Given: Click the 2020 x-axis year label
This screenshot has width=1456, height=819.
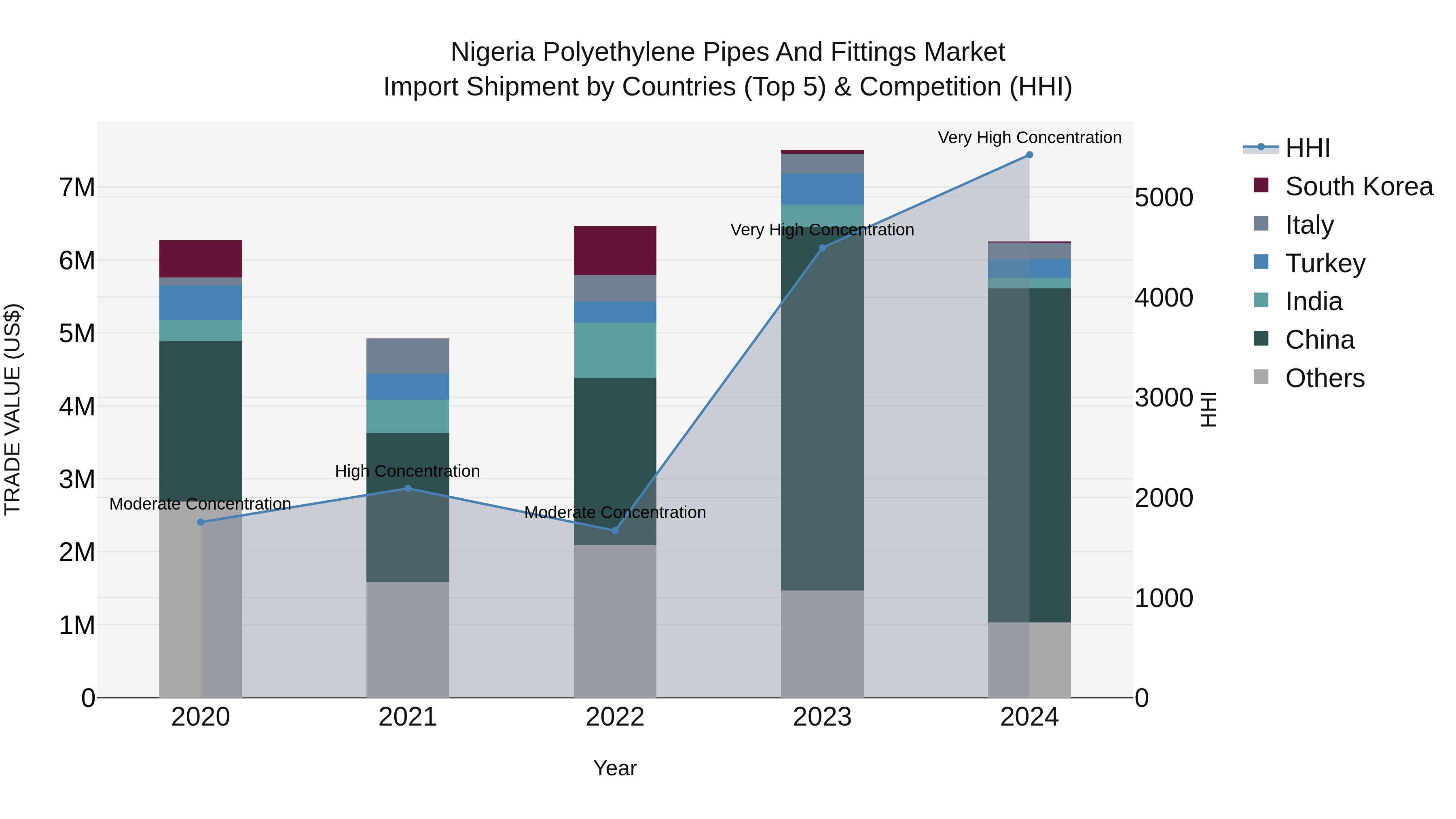Looking at the screenshot, I should (201, 717).
